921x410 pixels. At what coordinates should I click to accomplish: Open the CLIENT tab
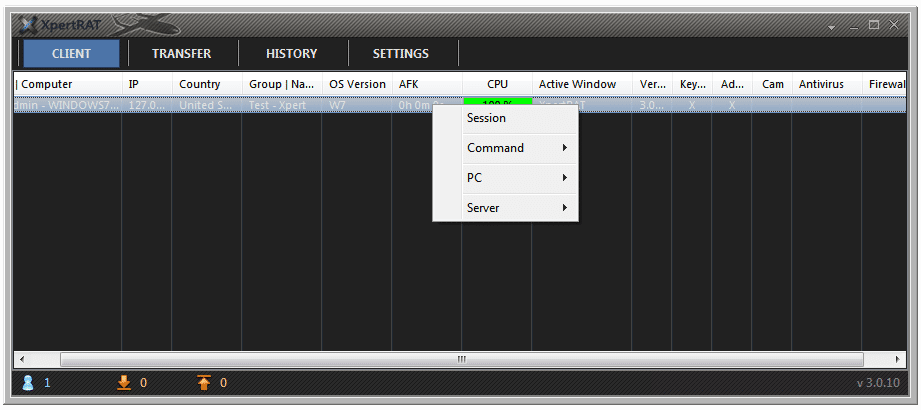coord(71,53)
